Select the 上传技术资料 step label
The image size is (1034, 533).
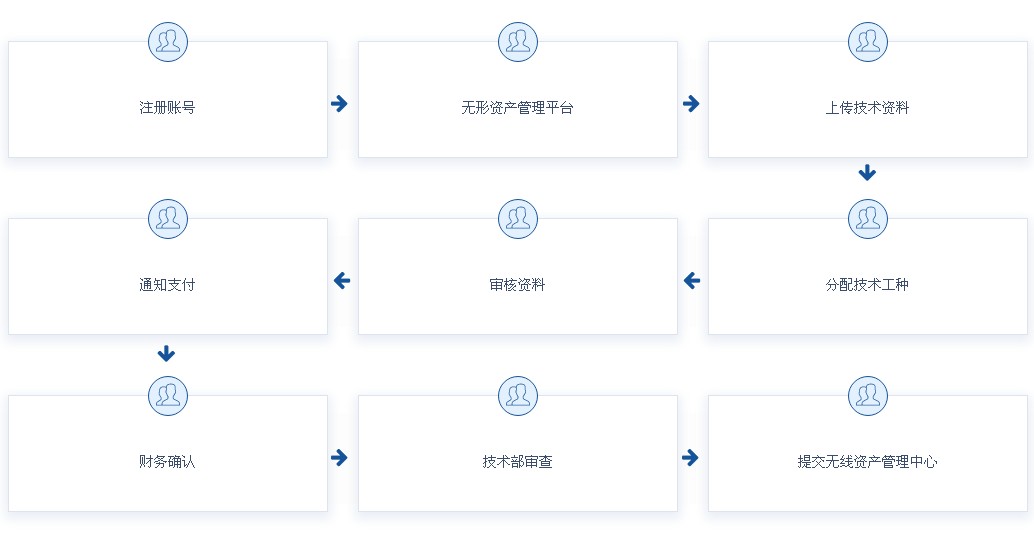click(868, 107)
